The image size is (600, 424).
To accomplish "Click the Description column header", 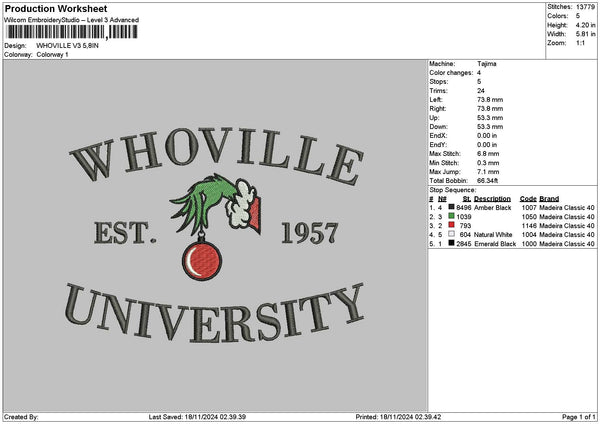I will point(492,199).
